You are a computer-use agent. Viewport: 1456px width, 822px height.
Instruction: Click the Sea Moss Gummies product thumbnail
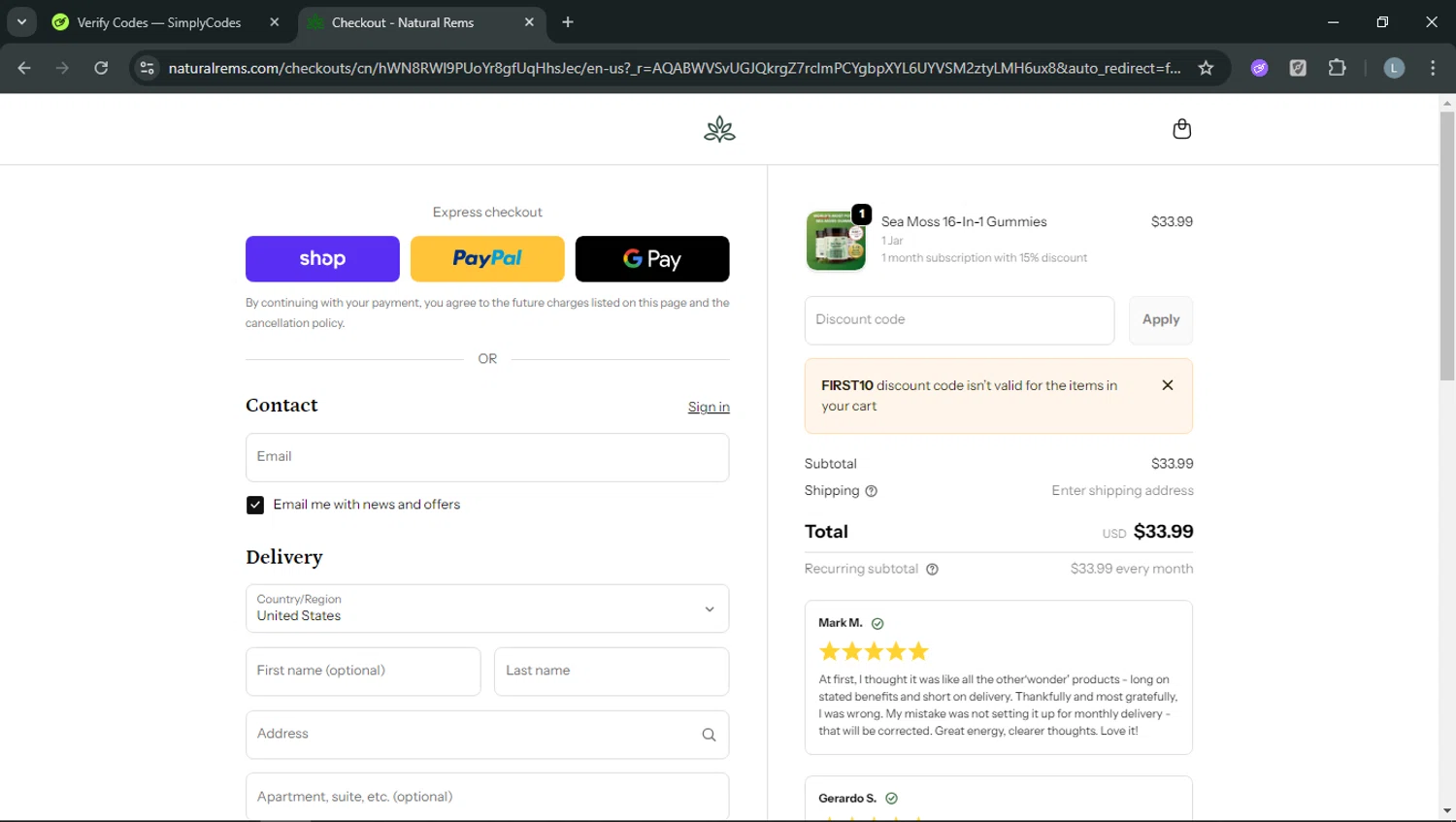click(x=836, y=240)
